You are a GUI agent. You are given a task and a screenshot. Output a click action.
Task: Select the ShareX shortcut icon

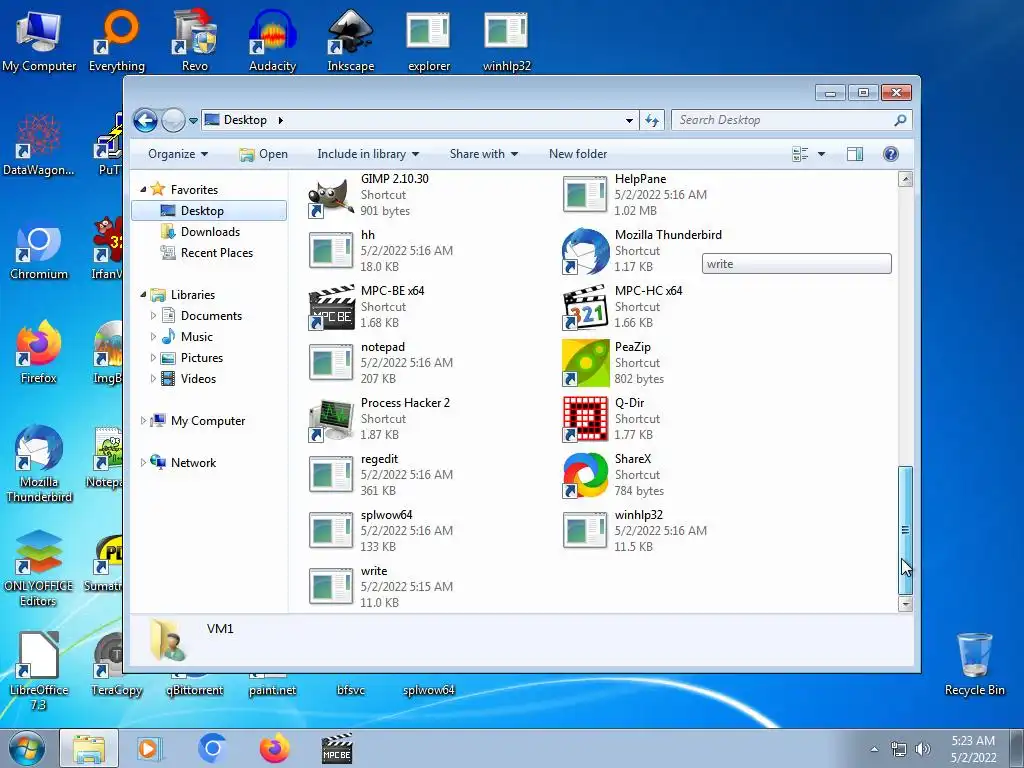tap(585, 475)
